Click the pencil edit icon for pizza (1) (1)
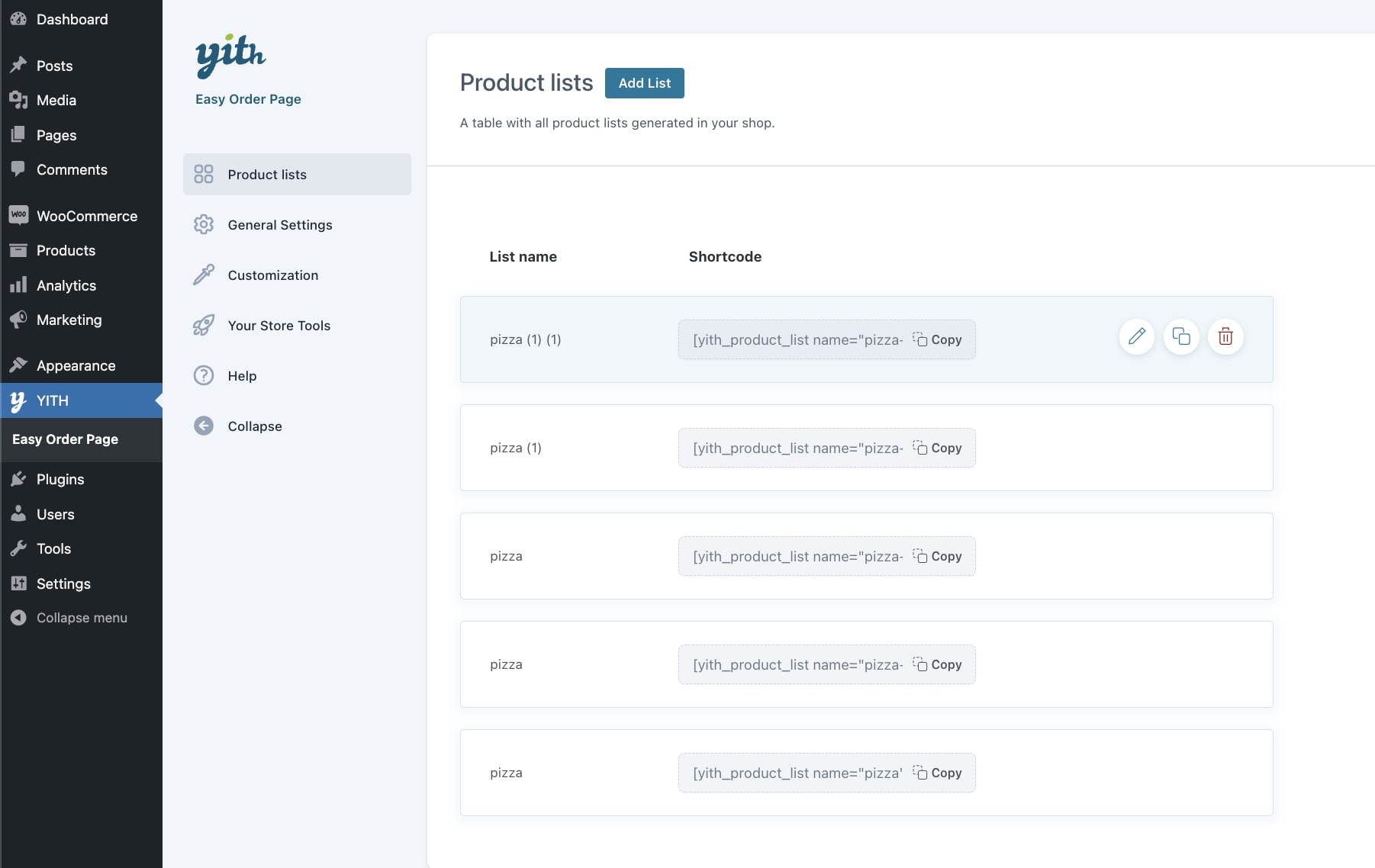 [1136, 336]
